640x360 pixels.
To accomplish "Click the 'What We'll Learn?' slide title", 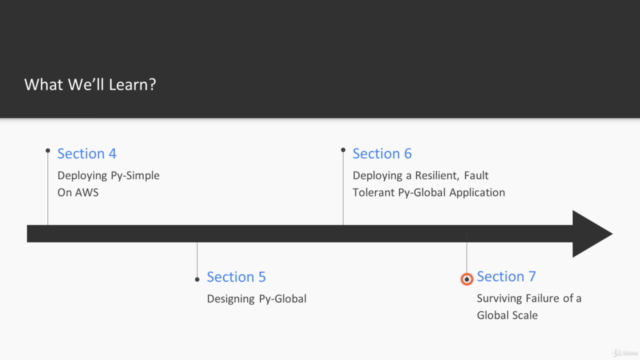I will [90, 84].
